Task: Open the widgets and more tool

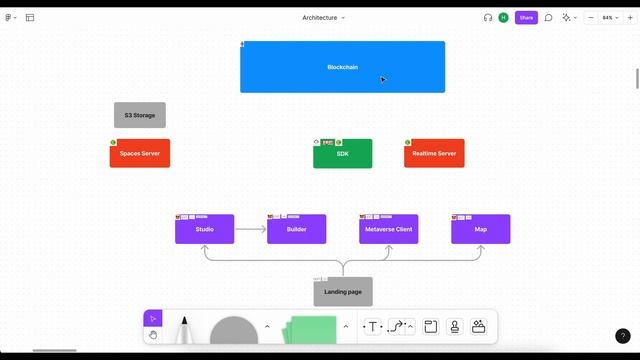Action: click(478, 327)
